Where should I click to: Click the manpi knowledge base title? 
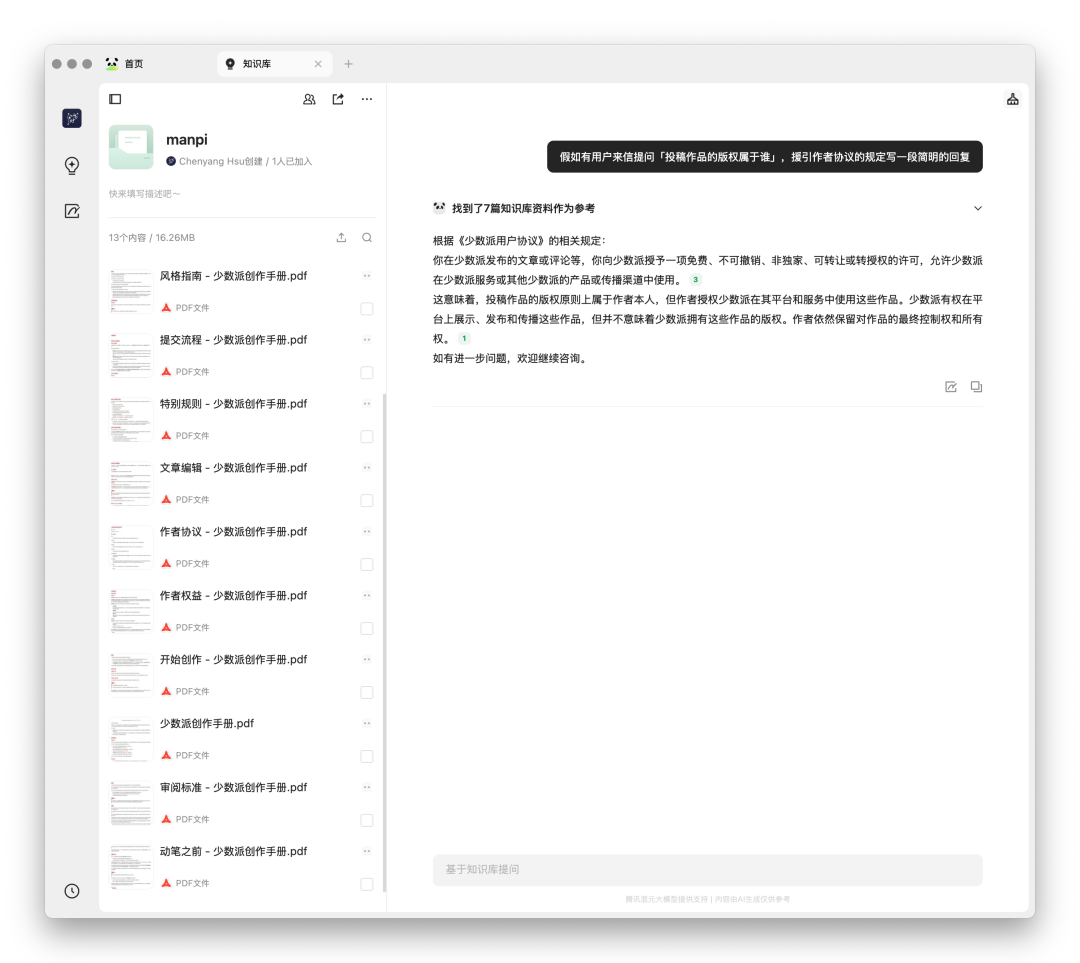point(187,140)
